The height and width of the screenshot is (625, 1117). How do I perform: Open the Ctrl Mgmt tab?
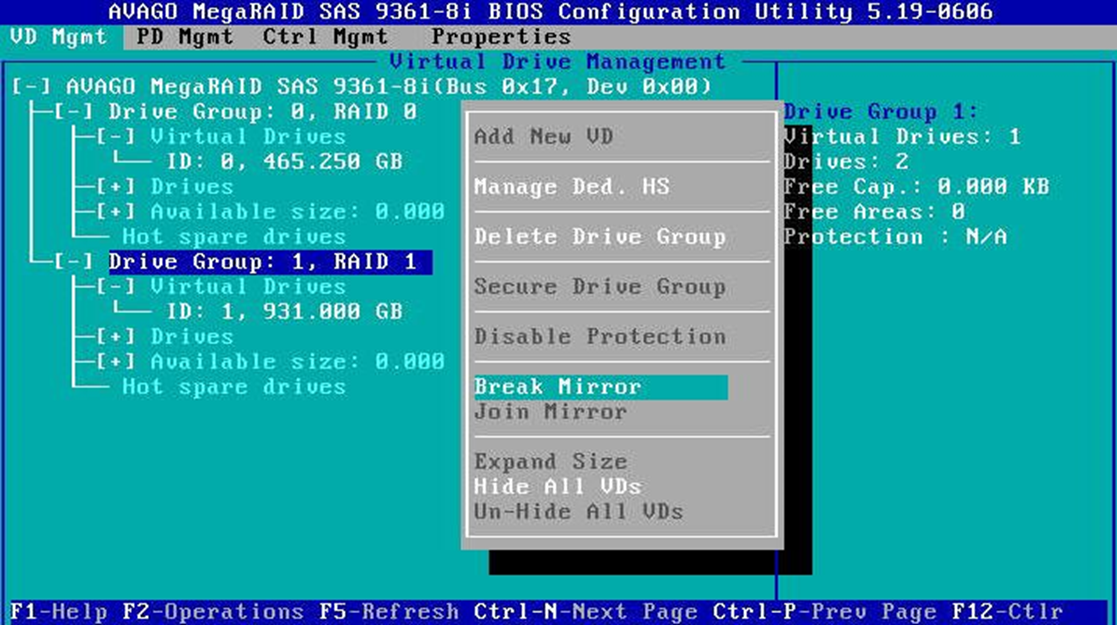325,36
